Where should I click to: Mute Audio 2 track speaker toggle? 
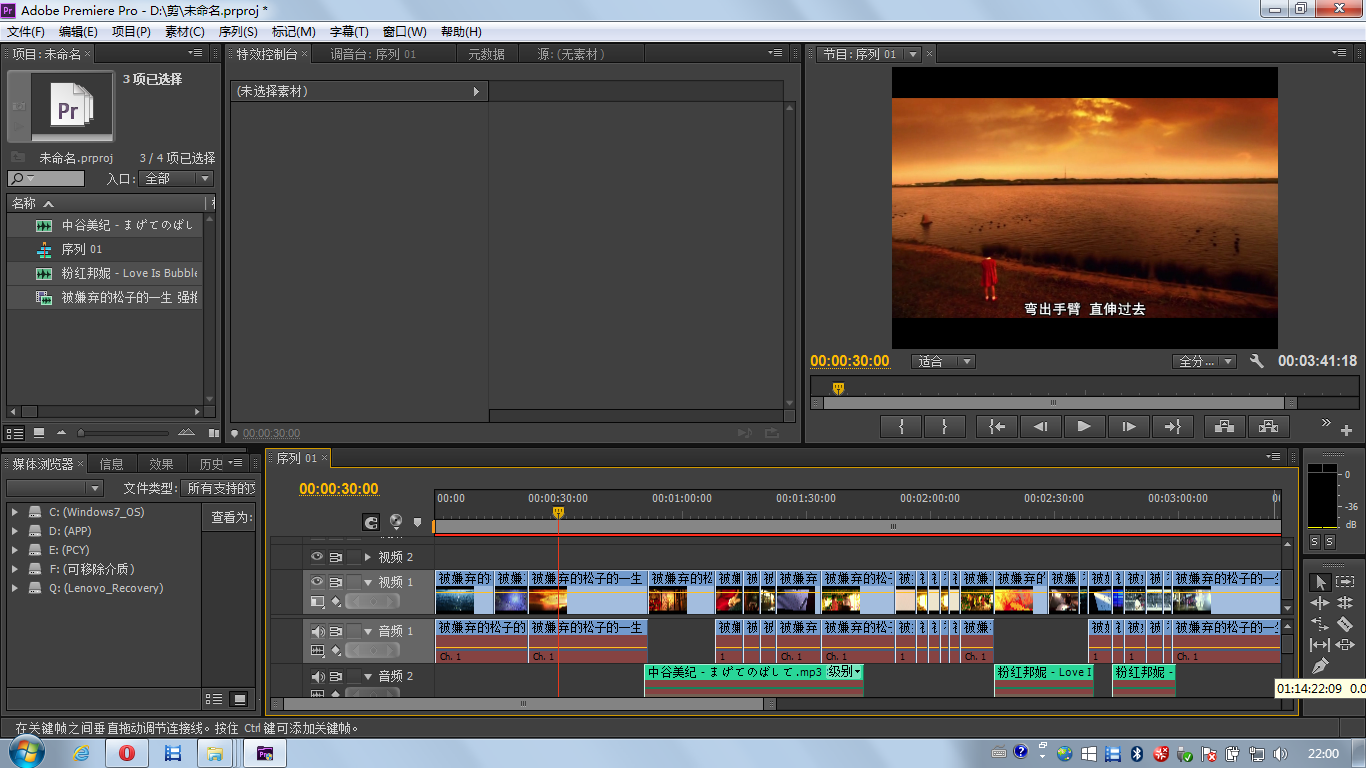pos(317,677)
